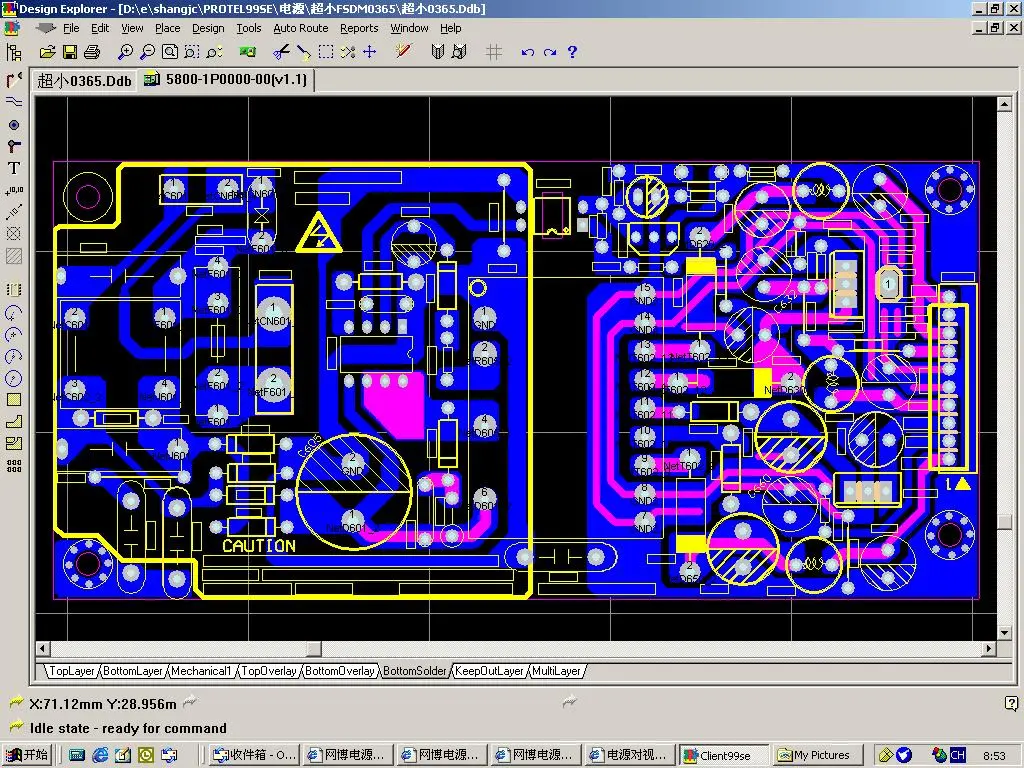The width and height of the screenshot is (1024, 768).
Task: Zoom to selected area icon
Action: (x=191, y=52)
